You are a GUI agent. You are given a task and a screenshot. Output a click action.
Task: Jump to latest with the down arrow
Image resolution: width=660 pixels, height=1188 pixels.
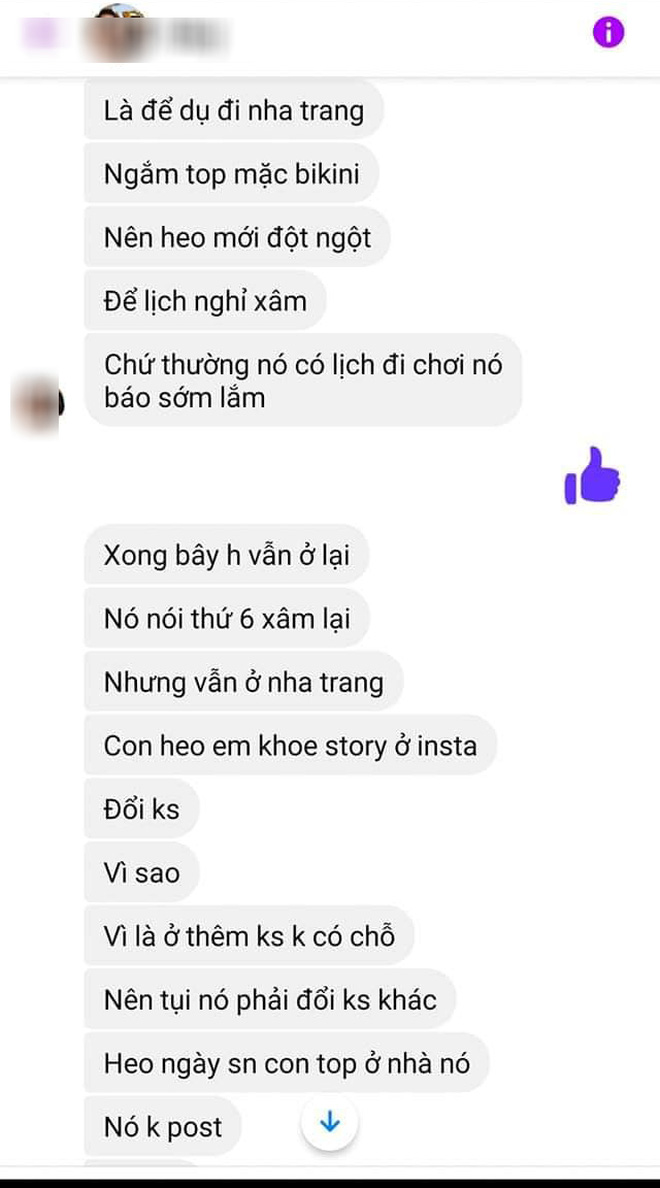tap(330, 1123)
